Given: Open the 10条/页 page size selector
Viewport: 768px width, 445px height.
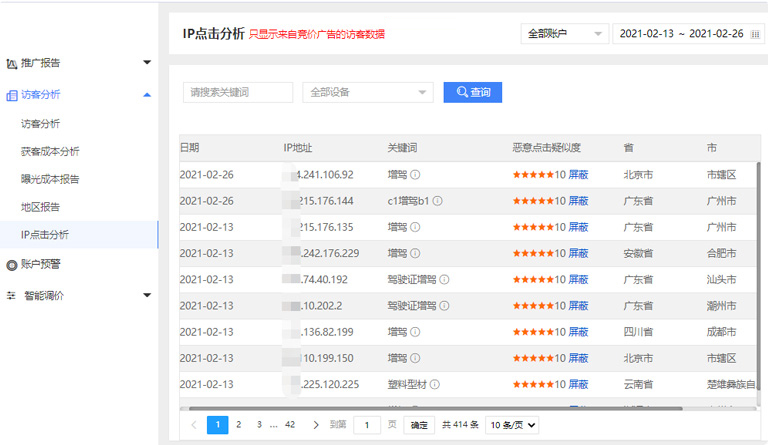Looking at the screenshot, I should (x=512, y=425).
